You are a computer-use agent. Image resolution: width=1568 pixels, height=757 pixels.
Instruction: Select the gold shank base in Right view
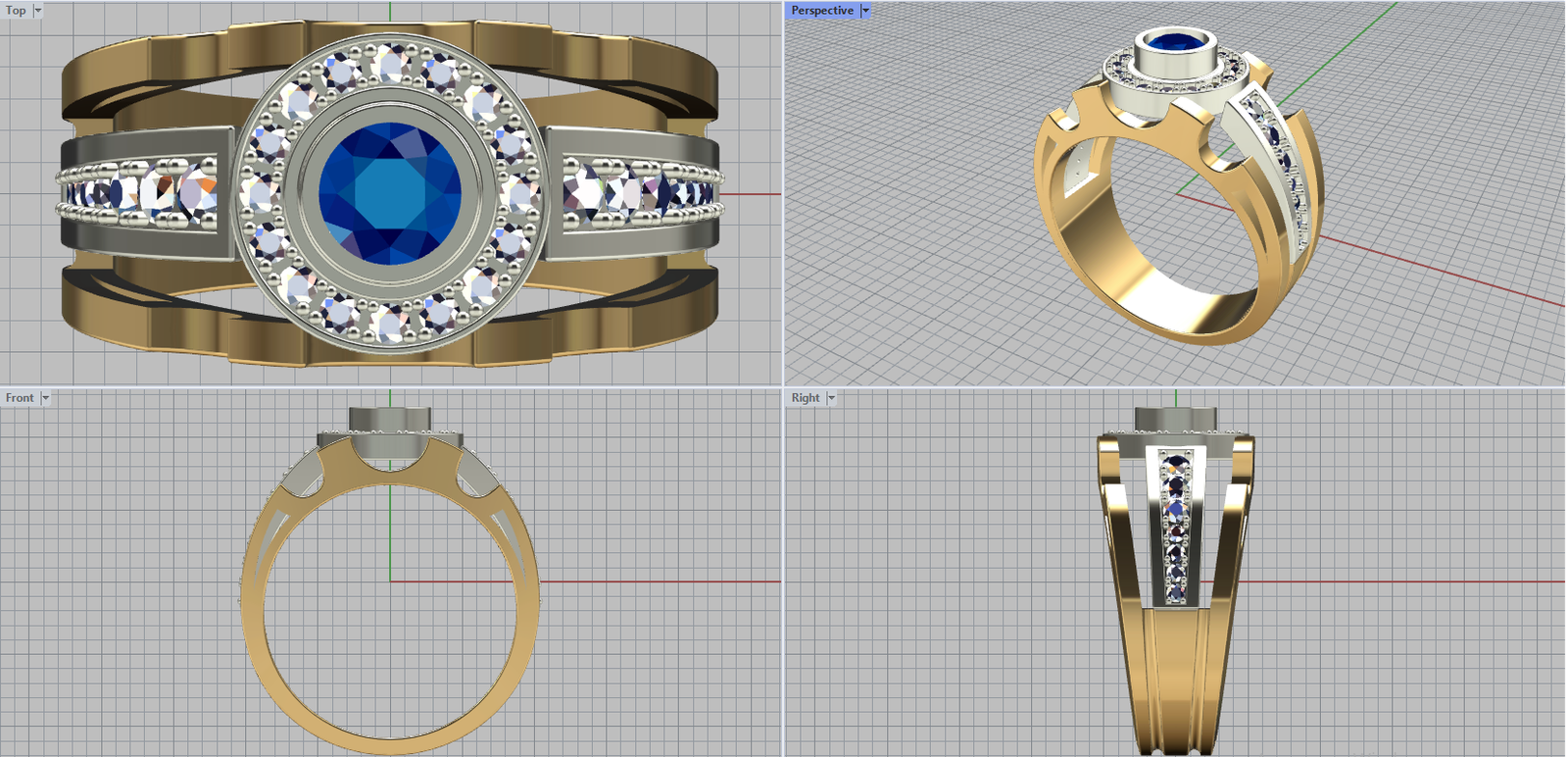tap(1176, 706)
